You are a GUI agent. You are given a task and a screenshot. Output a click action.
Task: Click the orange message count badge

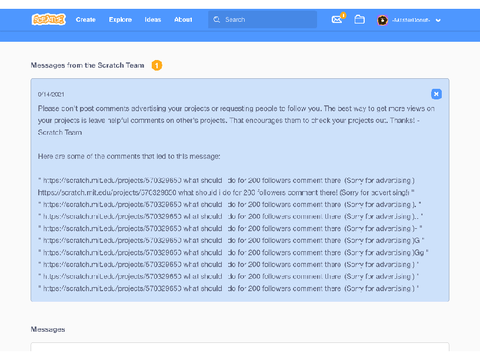click(157, 65)
